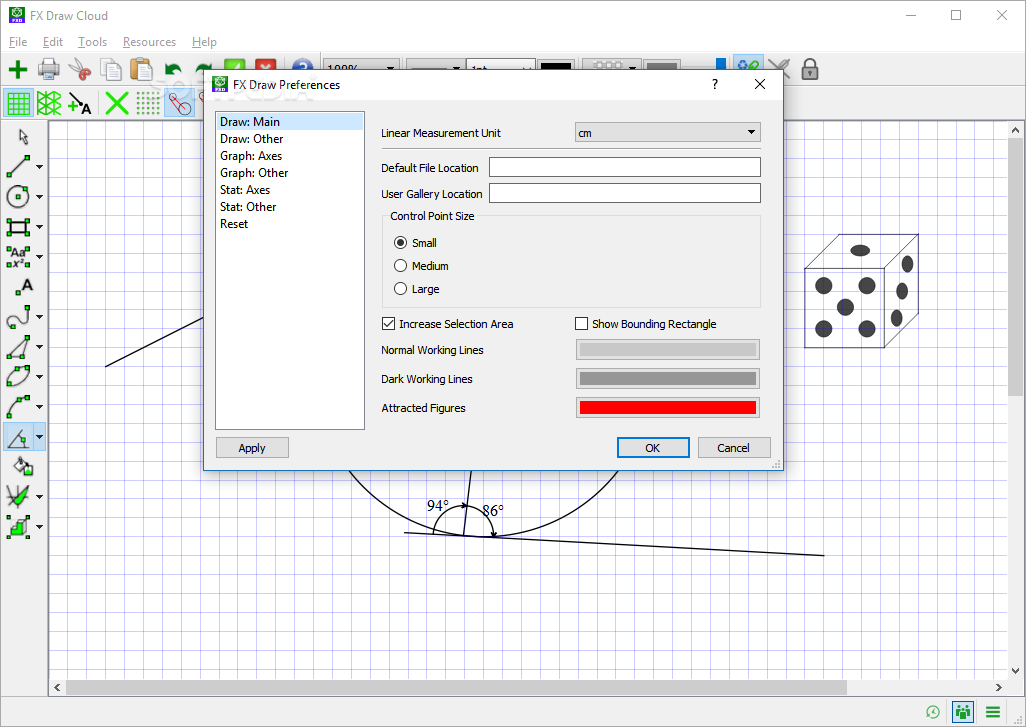Select Draw: Other preferences page
1026x727 pixels.
pyautogui.click(x=290, y=139)
